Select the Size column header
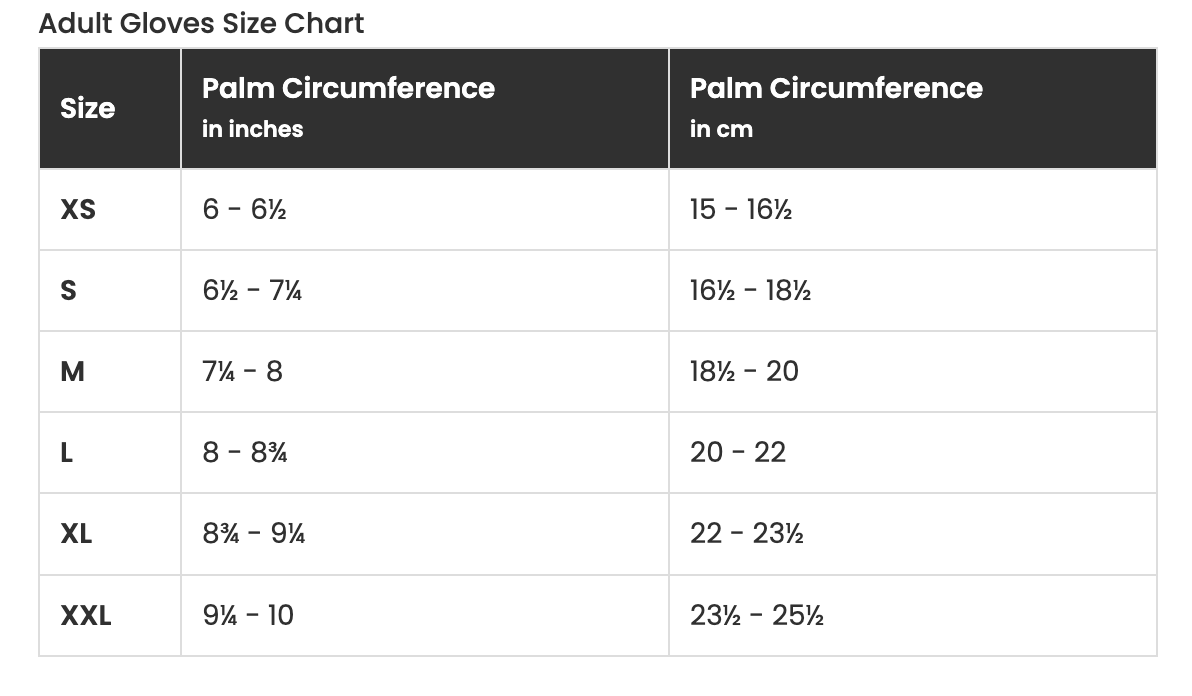Image resolution: width=1192 pixels, height=696 pixels. click(x=88, y=108)
